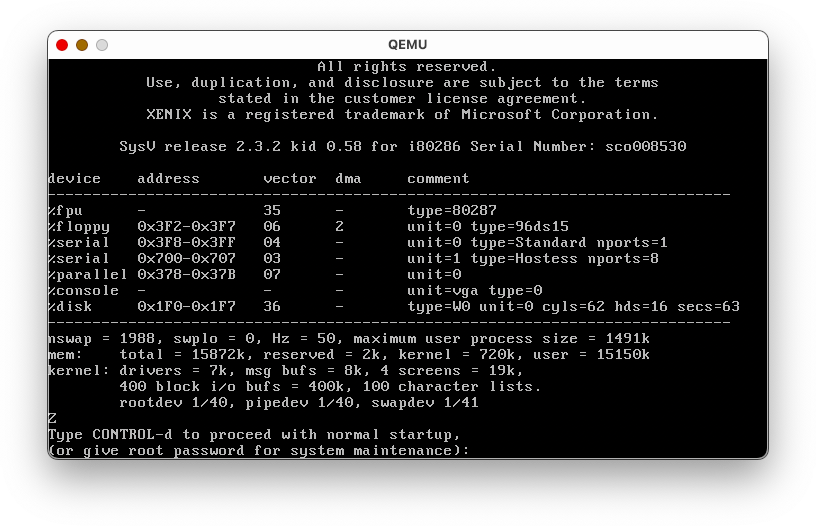Click parallel address '0x378-0x37B'
This screenshot has width=816, height=526.
click(x=186, y=275)
